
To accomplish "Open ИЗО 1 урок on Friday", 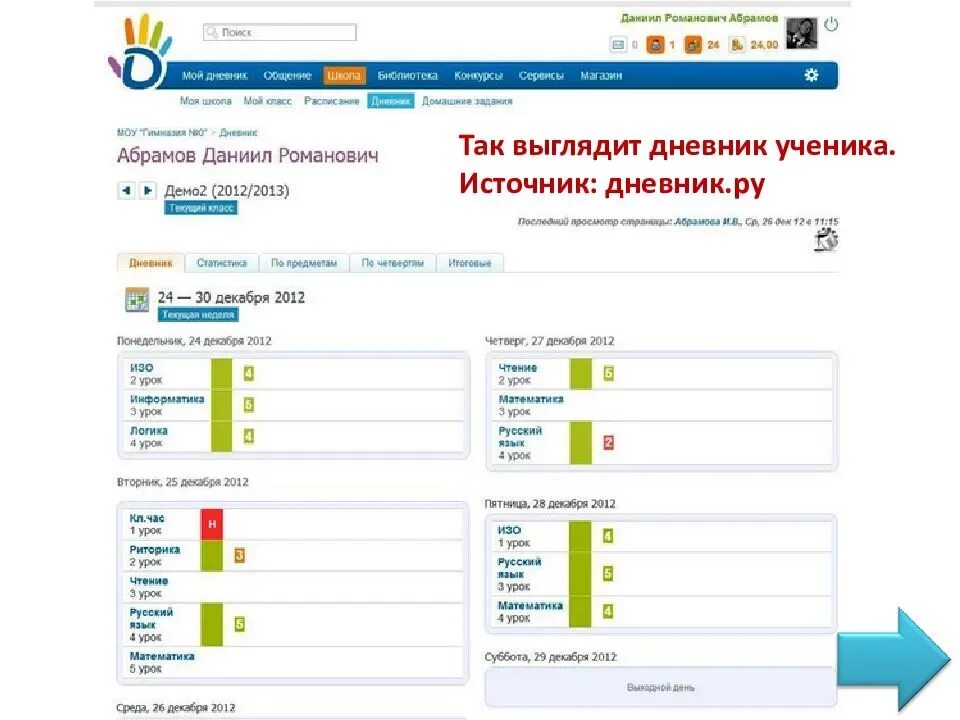I will coord(509,530).
